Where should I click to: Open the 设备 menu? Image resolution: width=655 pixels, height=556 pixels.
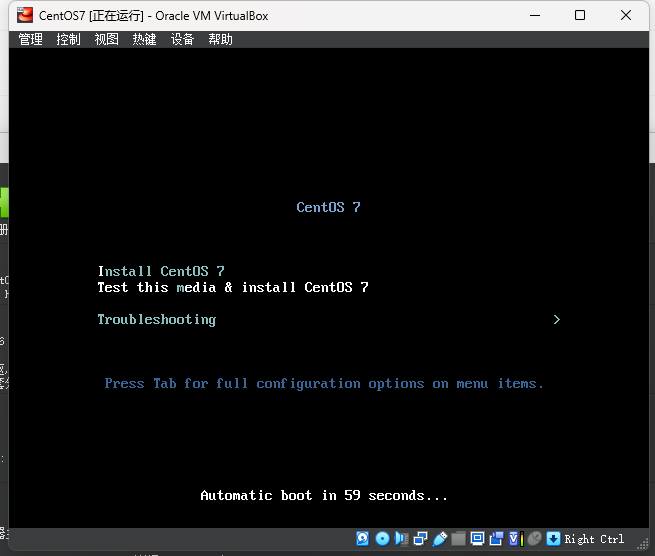(x=183, y=39)
